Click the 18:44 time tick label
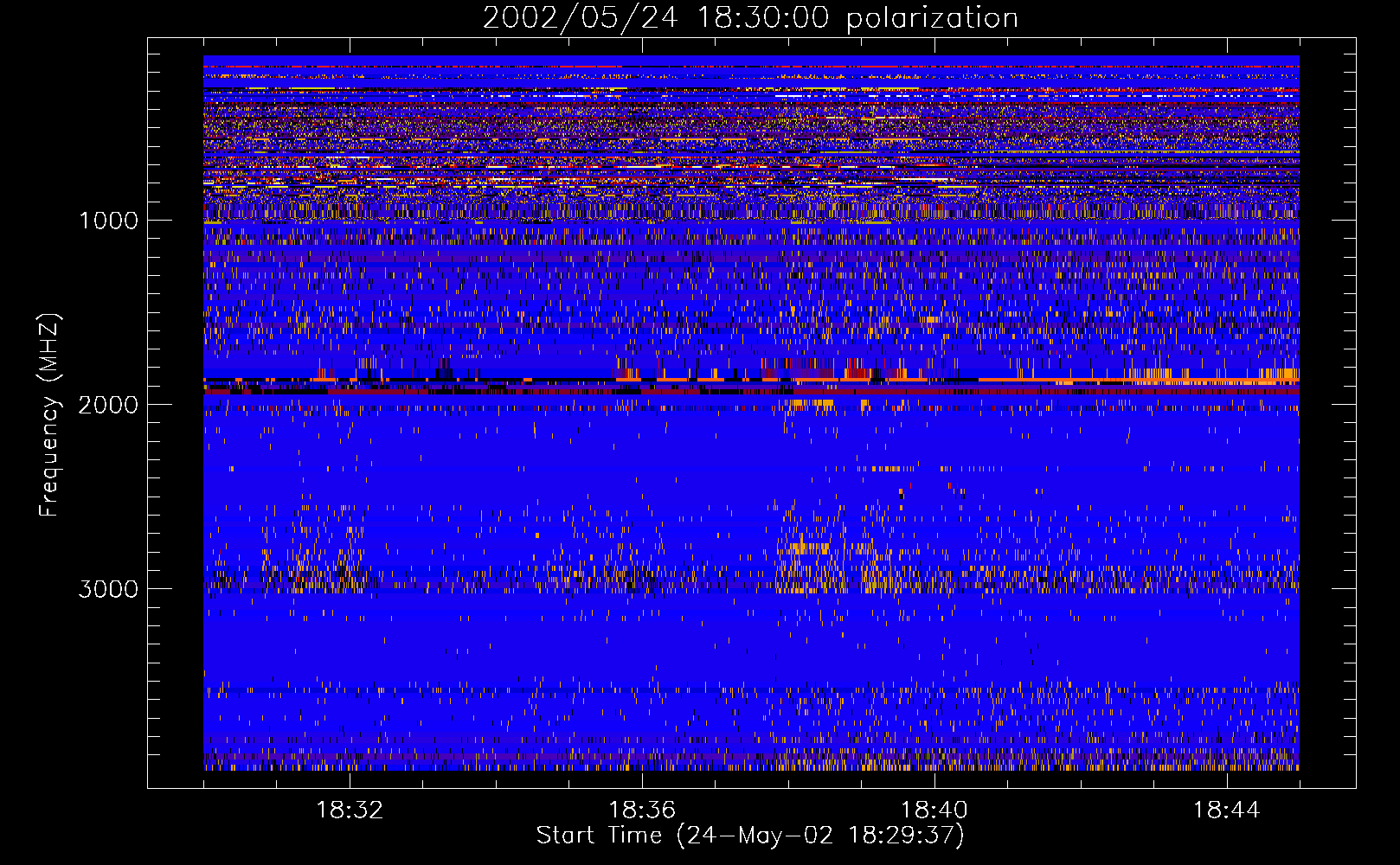This screenshot has height=865, width=1400. click(x=1227, y=811)
